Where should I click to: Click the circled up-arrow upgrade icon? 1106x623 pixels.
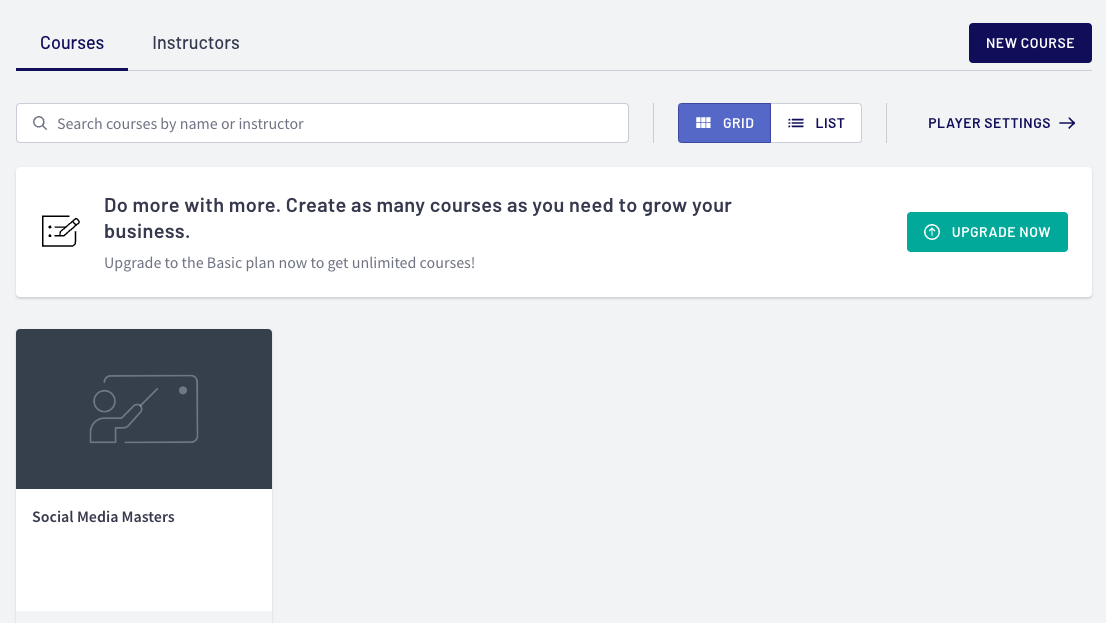(932, 232)
